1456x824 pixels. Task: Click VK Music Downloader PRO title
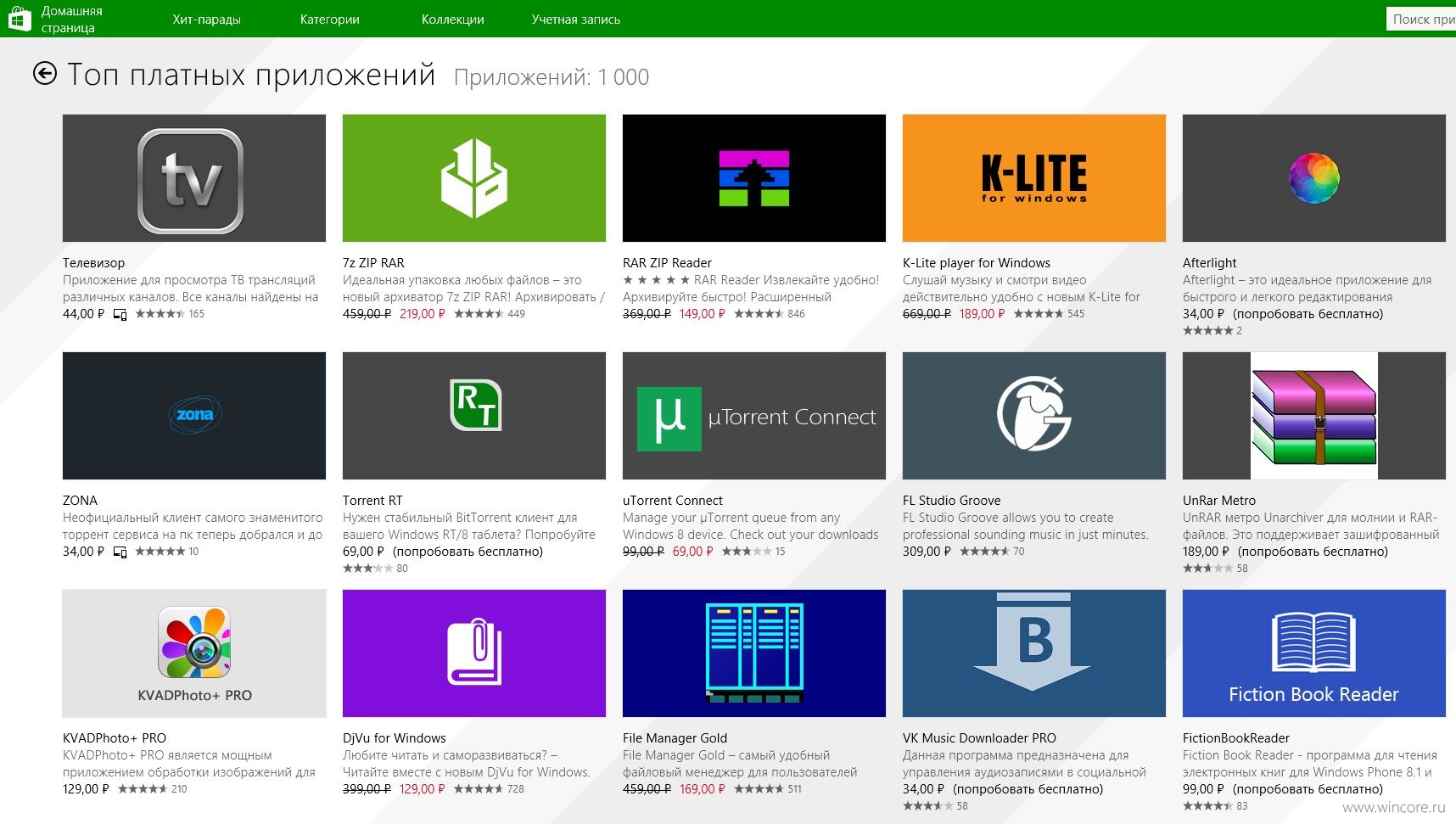point(979,738)
